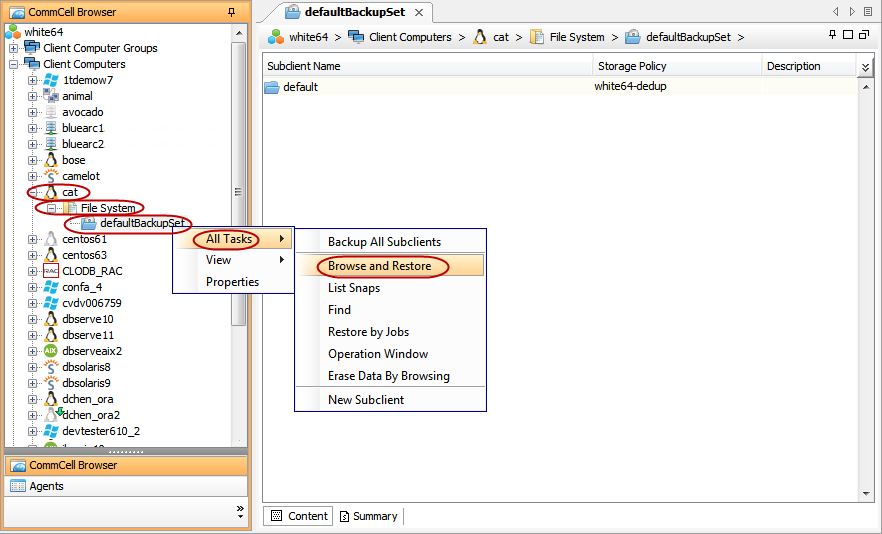This screenshot has height=534, width=882.
Task: Switch to the Summary tab
Action: pyautogui.click(x=368, y=516)
